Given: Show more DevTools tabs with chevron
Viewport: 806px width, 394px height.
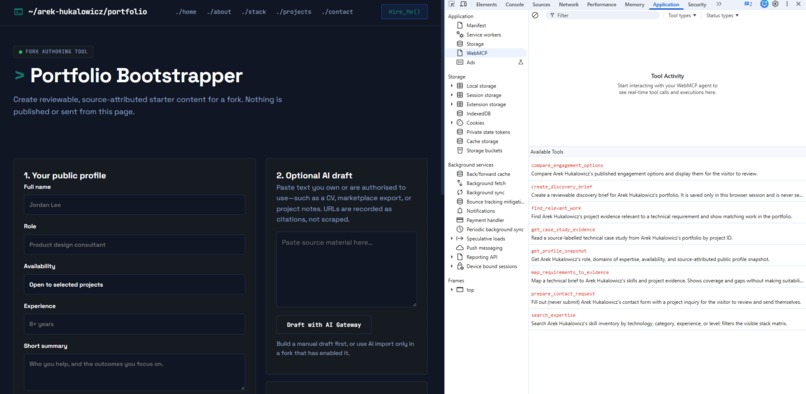Looking at the screenshot, I should [x=719, y=4].
